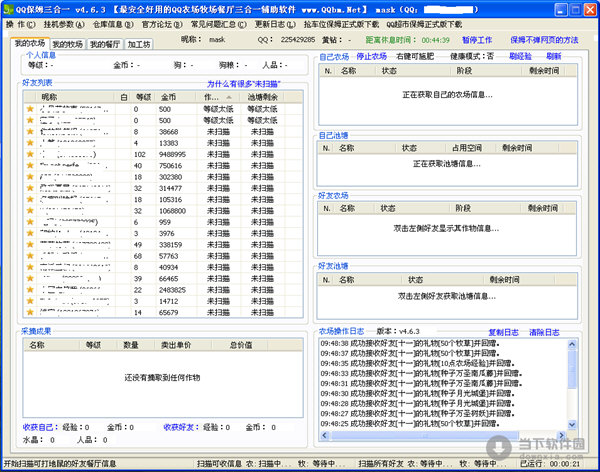Click the 09:48:35 log entry about 10点农场经验

click(417, 363)
